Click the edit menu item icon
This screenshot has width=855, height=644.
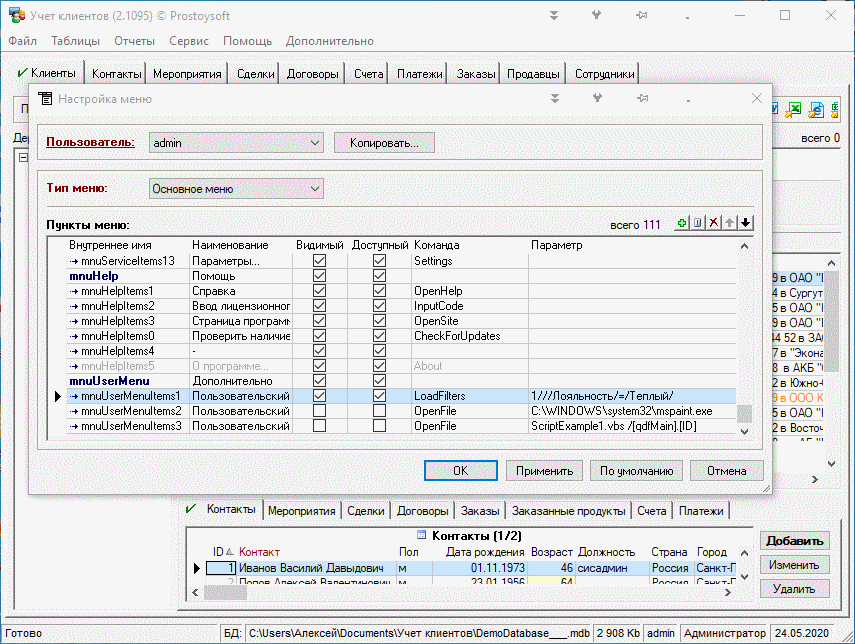pyautogui.click(x=699, y=223)
